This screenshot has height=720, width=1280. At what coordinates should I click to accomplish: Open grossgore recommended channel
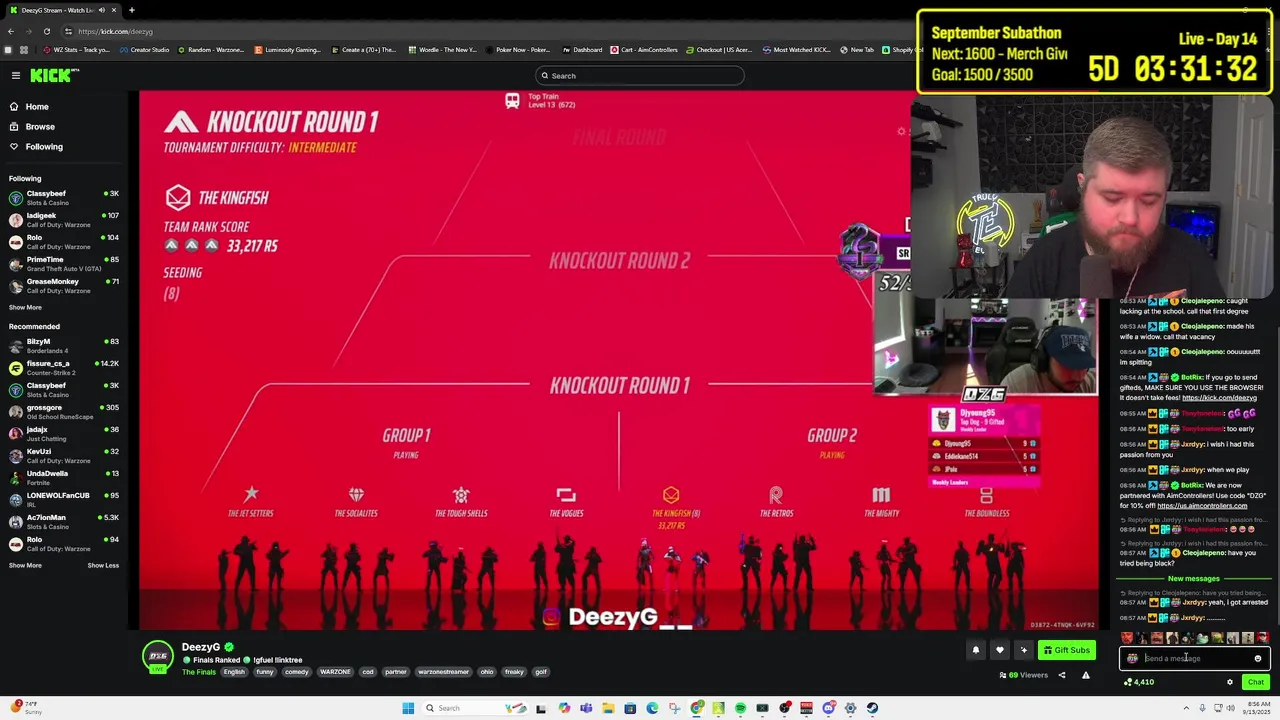[x=64, y=412]
